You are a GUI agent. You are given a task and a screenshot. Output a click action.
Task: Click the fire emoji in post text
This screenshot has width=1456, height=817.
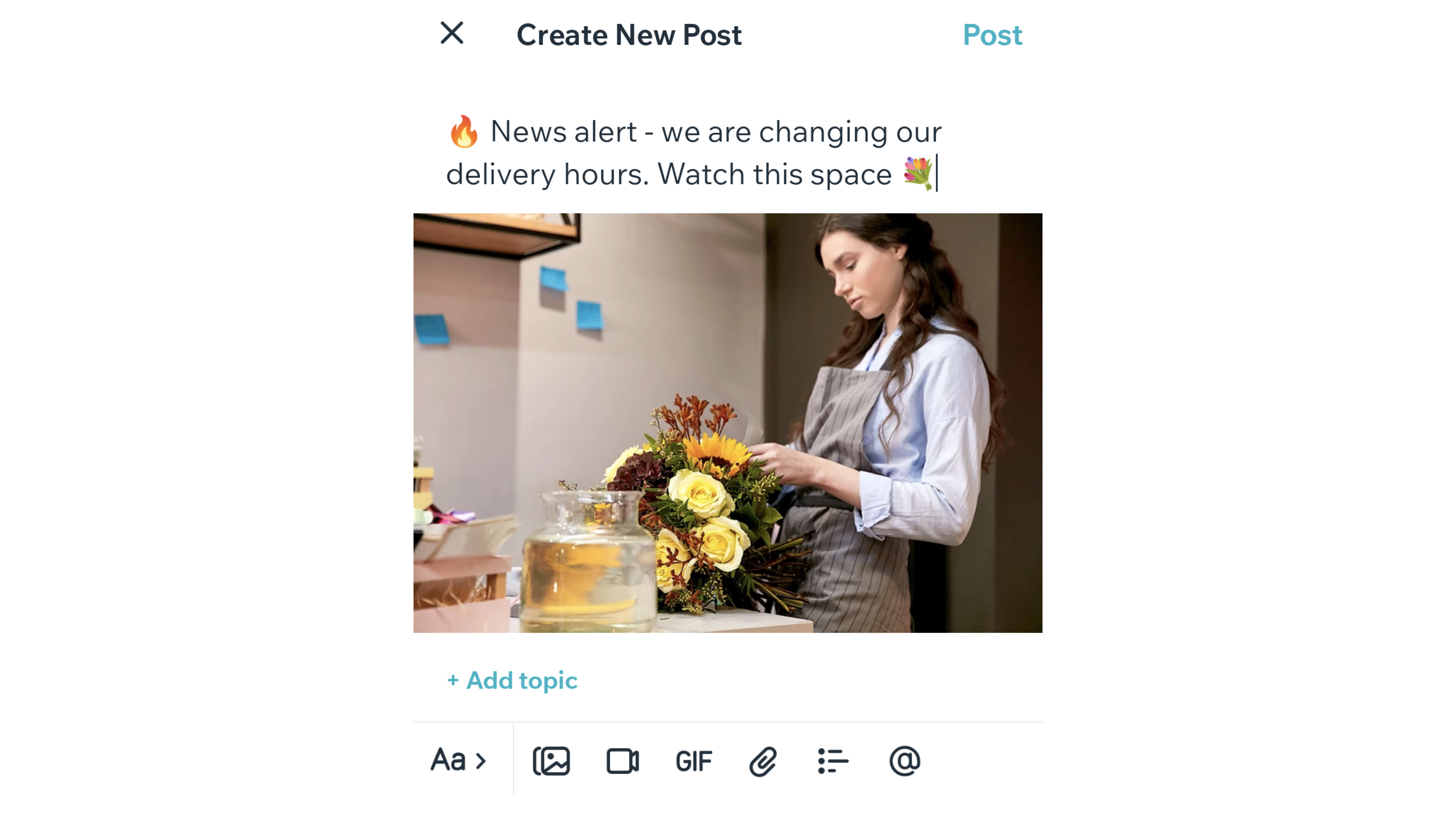click(x=463, y=131)
